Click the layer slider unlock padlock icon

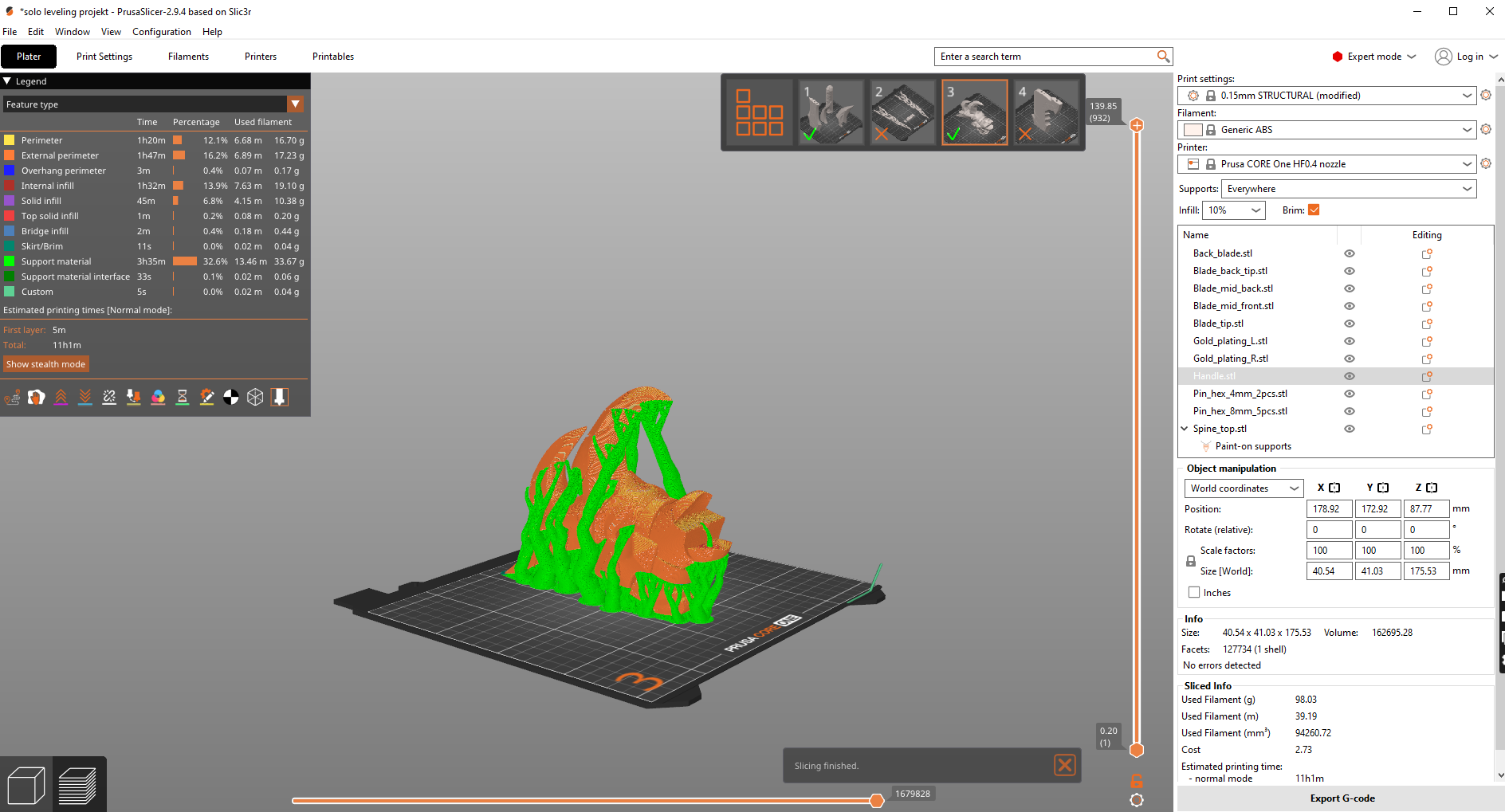(x=1137, y=781)
